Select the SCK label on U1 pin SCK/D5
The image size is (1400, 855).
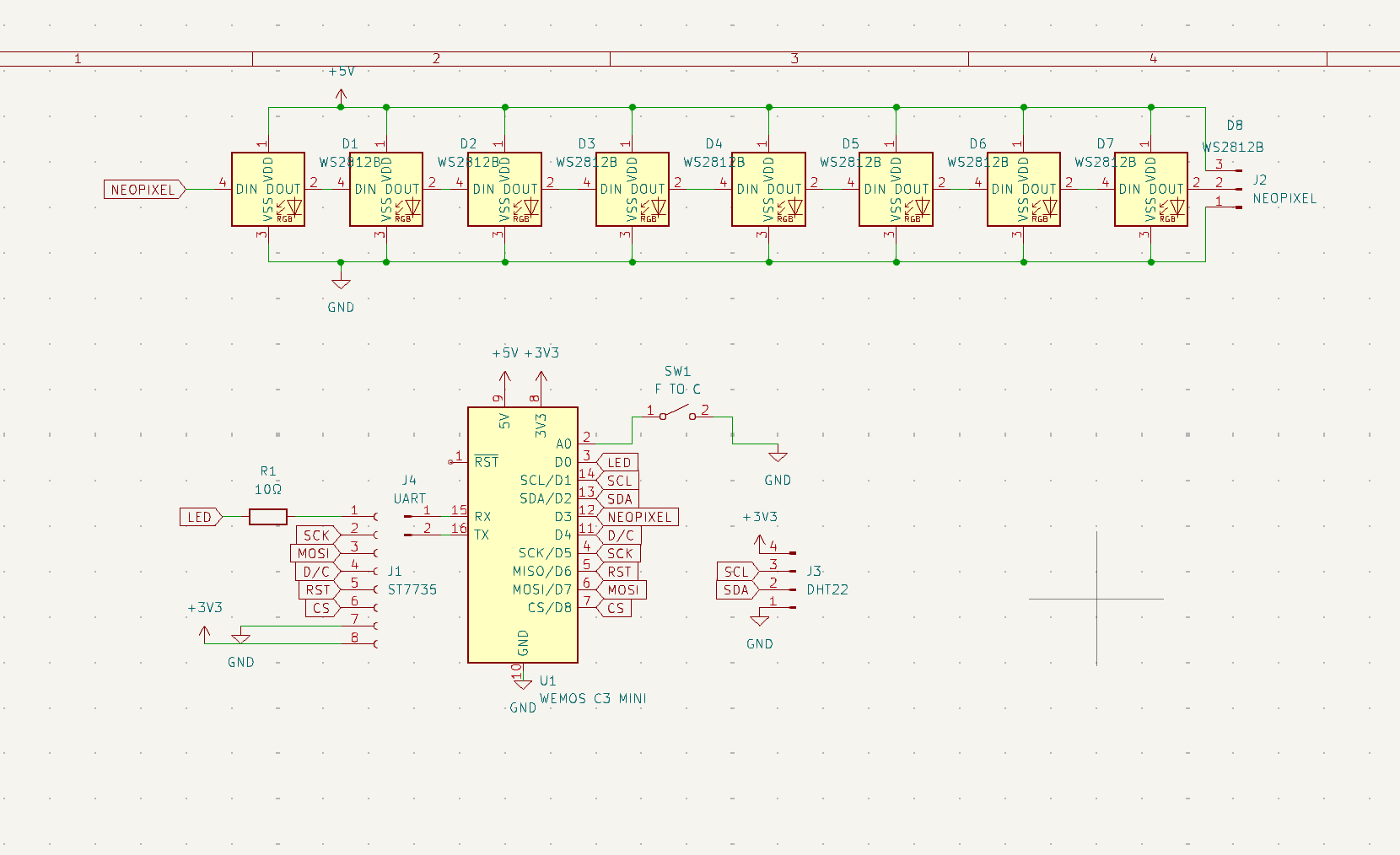pos(618,554)
